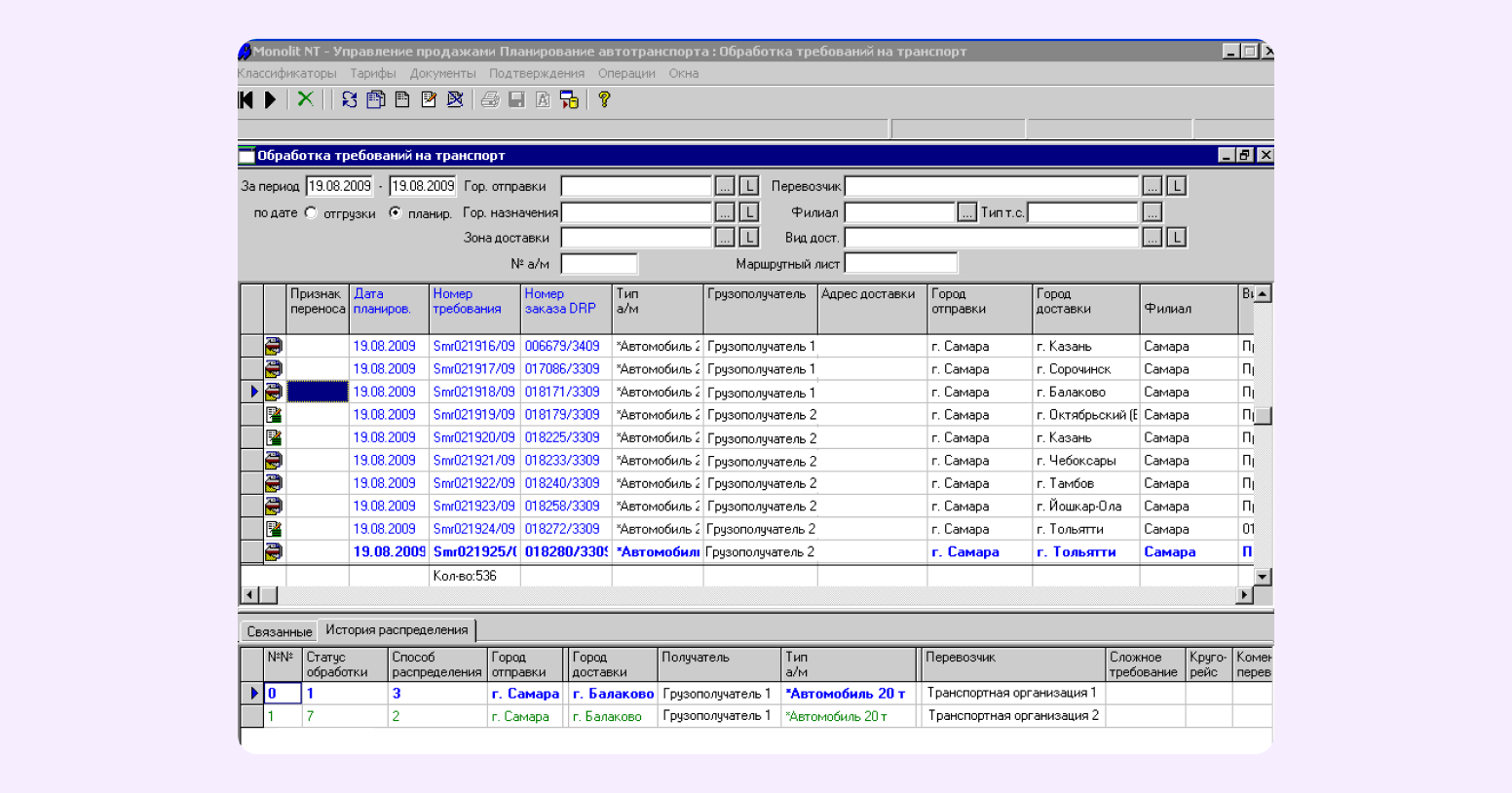
Task: Open the Окна menu
Action: [684, 73]
